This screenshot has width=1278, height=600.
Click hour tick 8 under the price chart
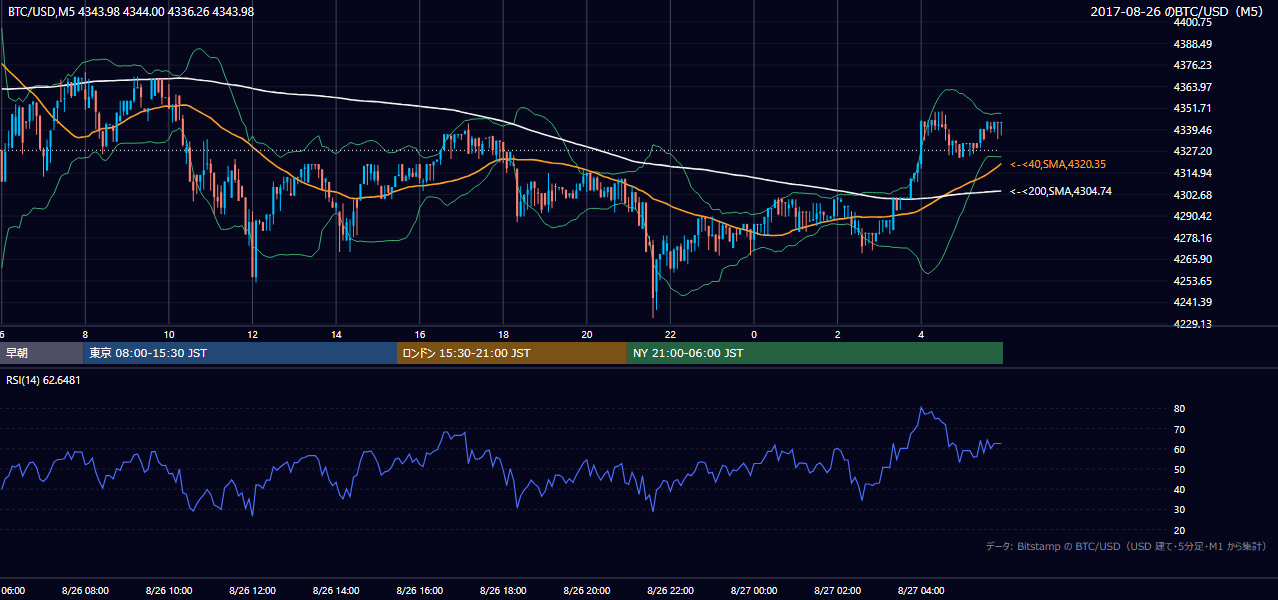click(85, 335)
